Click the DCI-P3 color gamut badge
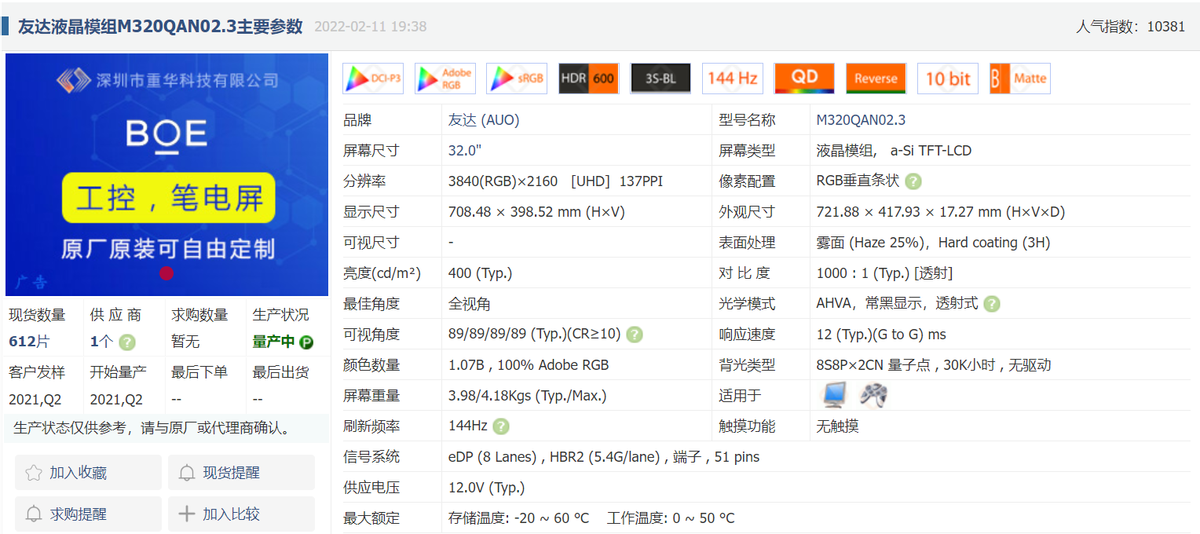This screenshot has width=1200, height=534. click(x=372, y=79)
